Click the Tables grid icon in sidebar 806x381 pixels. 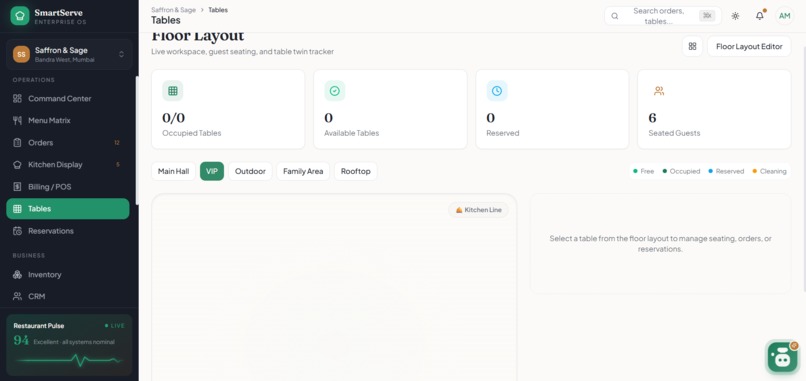coord(17,209)
